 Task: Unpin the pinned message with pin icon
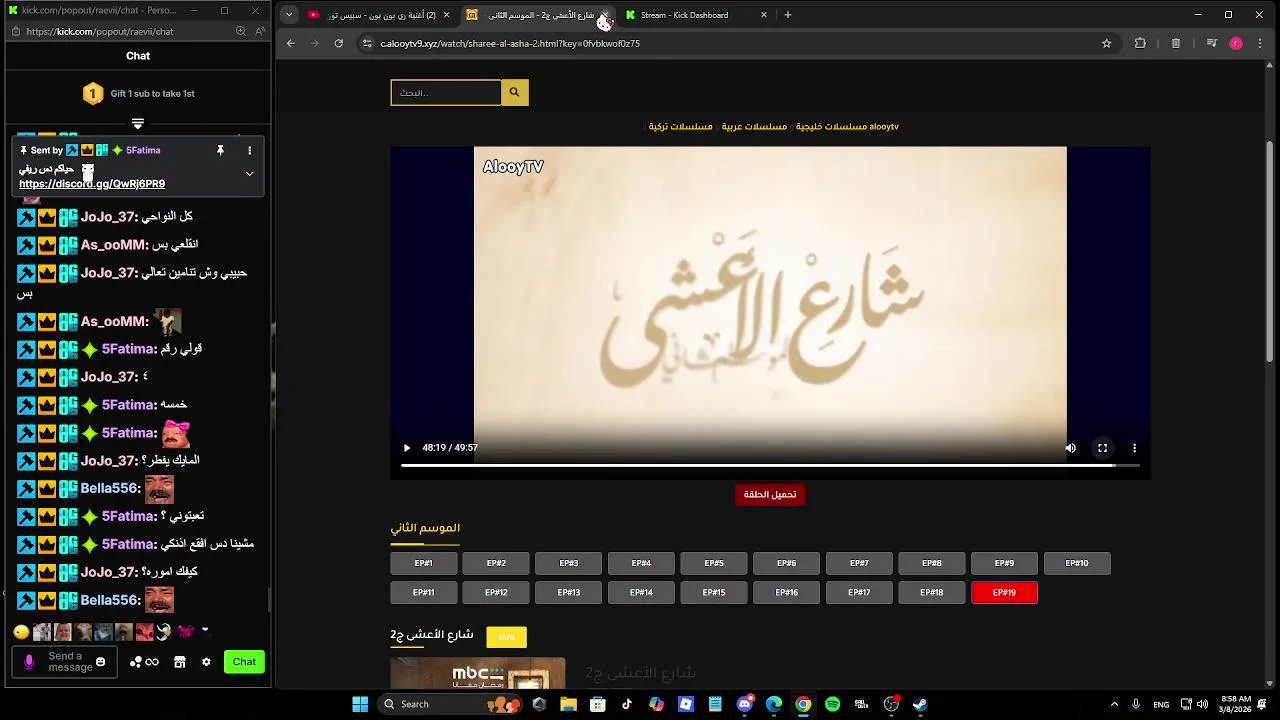point(220,150)
